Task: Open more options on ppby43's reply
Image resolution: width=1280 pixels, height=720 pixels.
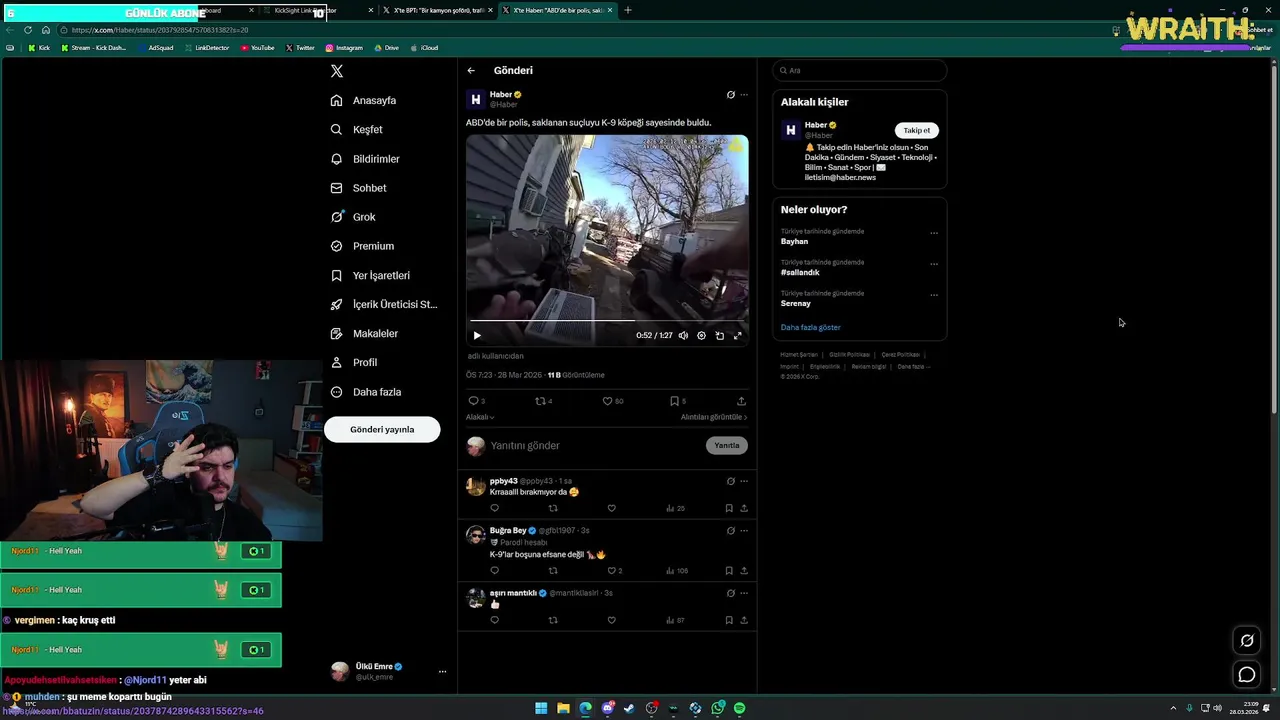Action: (x=743, y=481)
